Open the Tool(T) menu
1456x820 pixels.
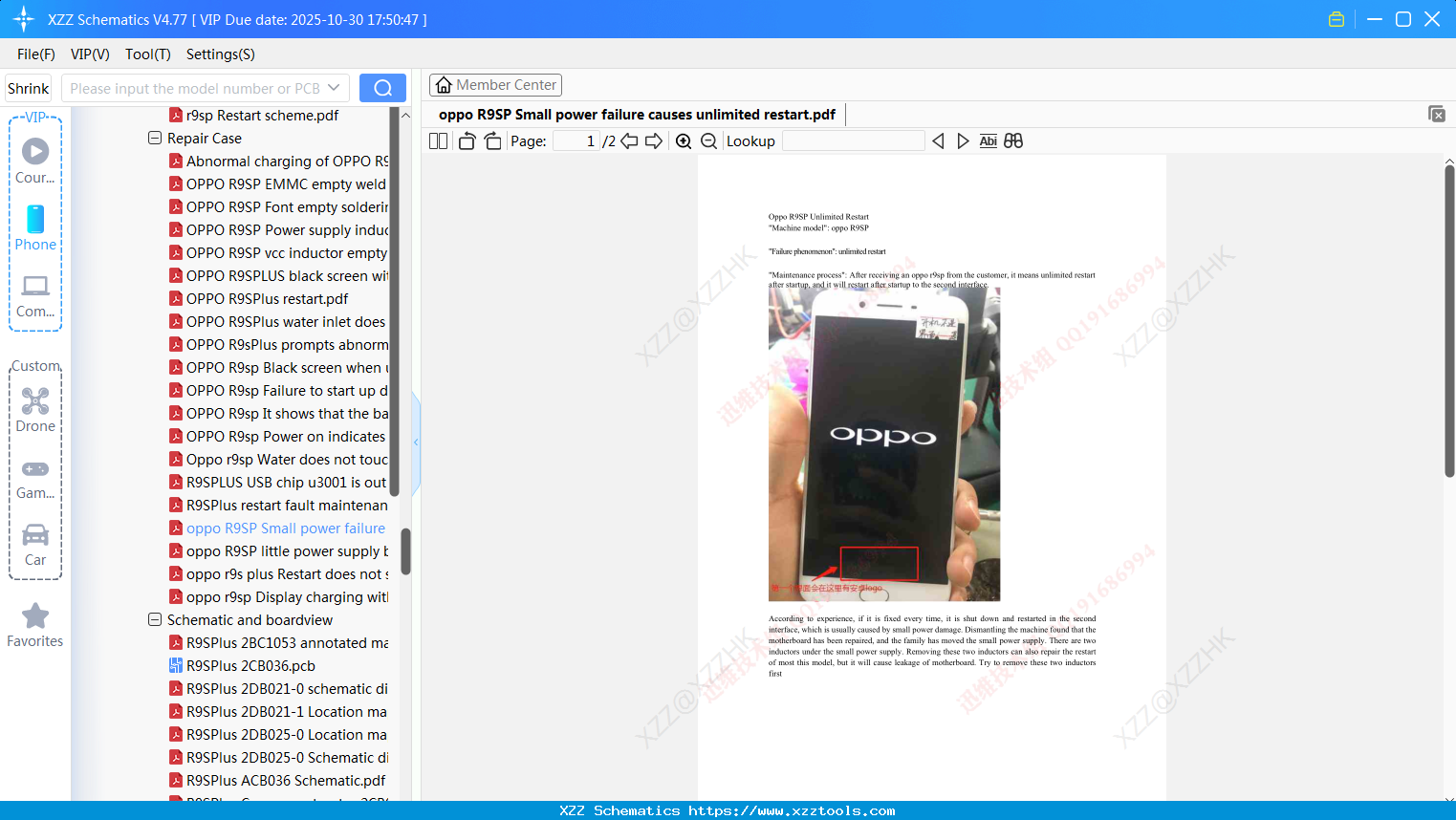147,54
